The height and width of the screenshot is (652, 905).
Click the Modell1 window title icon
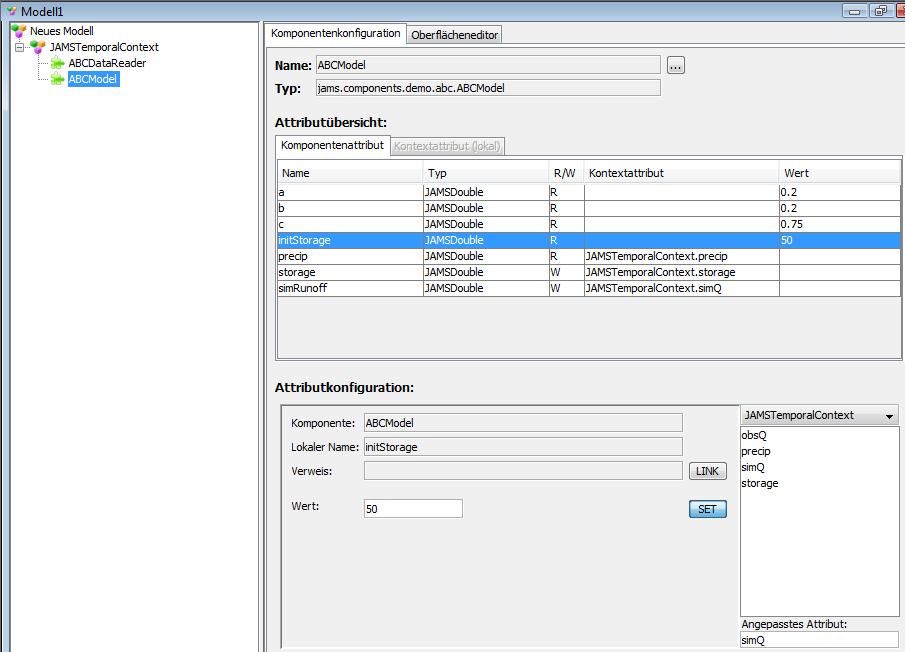11,11
